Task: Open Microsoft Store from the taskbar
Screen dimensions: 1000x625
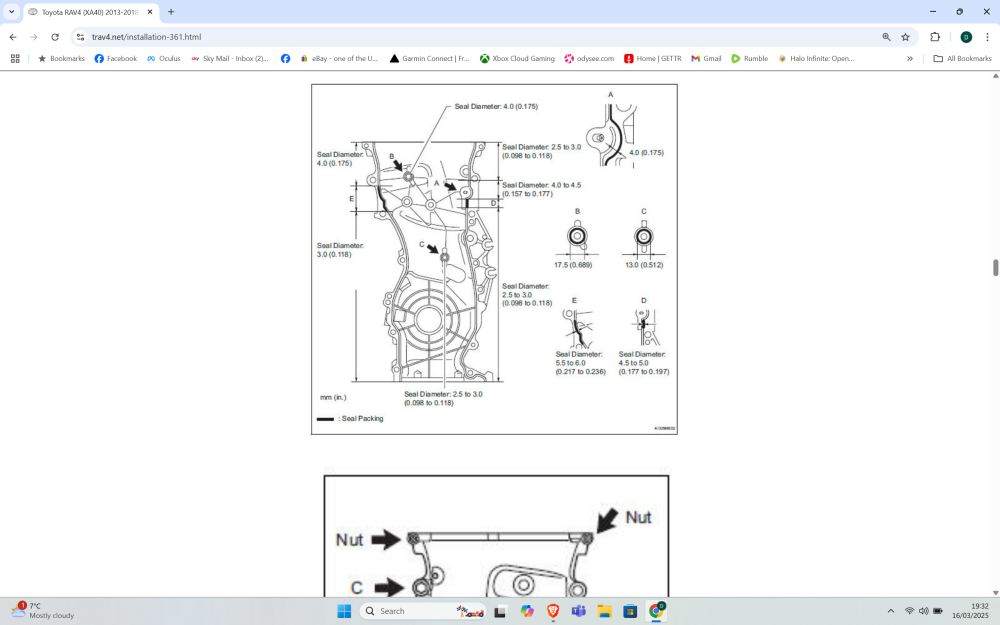Action: tap(630, 611)
